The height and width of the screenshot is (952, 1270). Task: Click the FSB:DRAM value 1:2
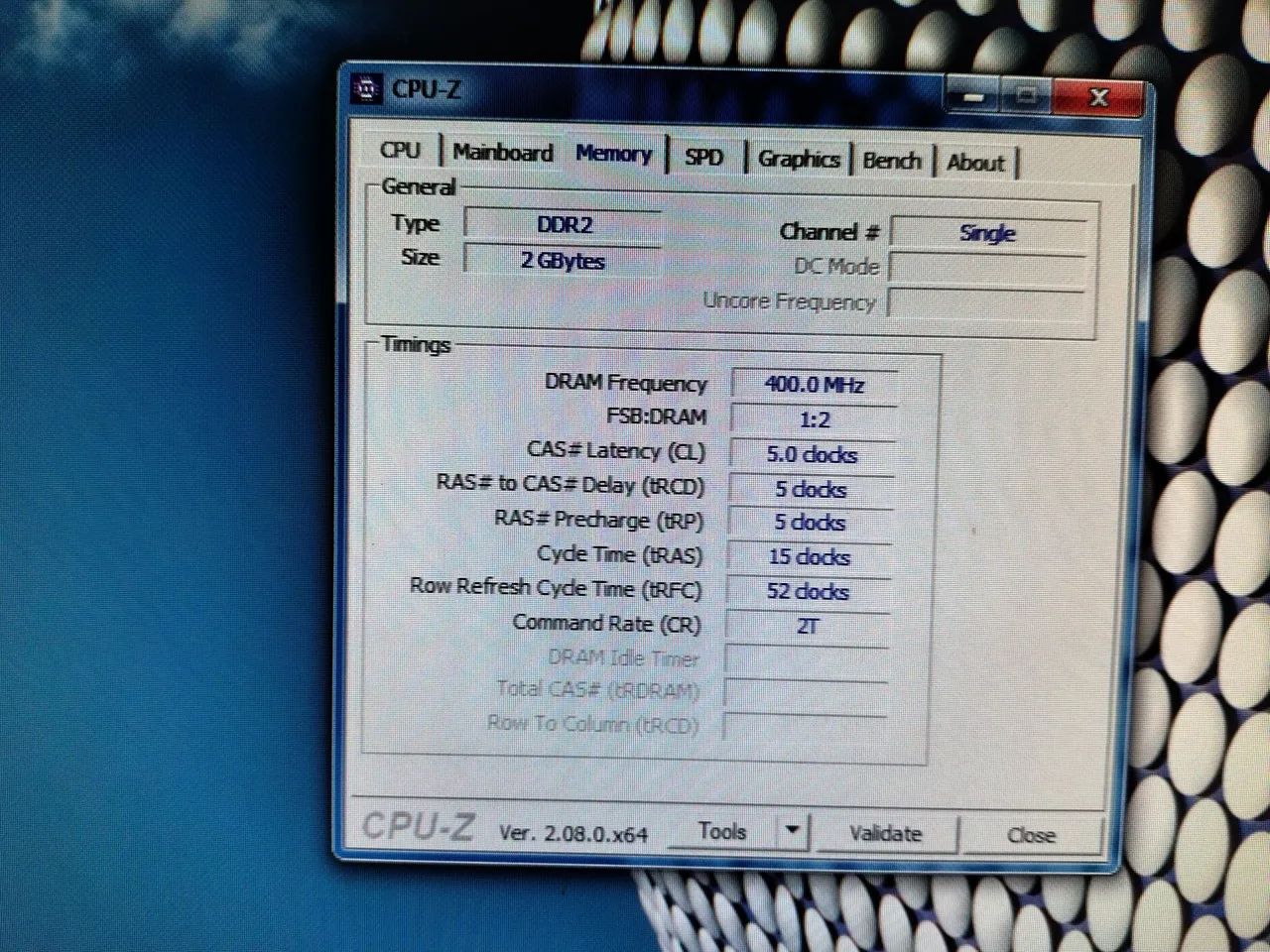click(814, 419)
